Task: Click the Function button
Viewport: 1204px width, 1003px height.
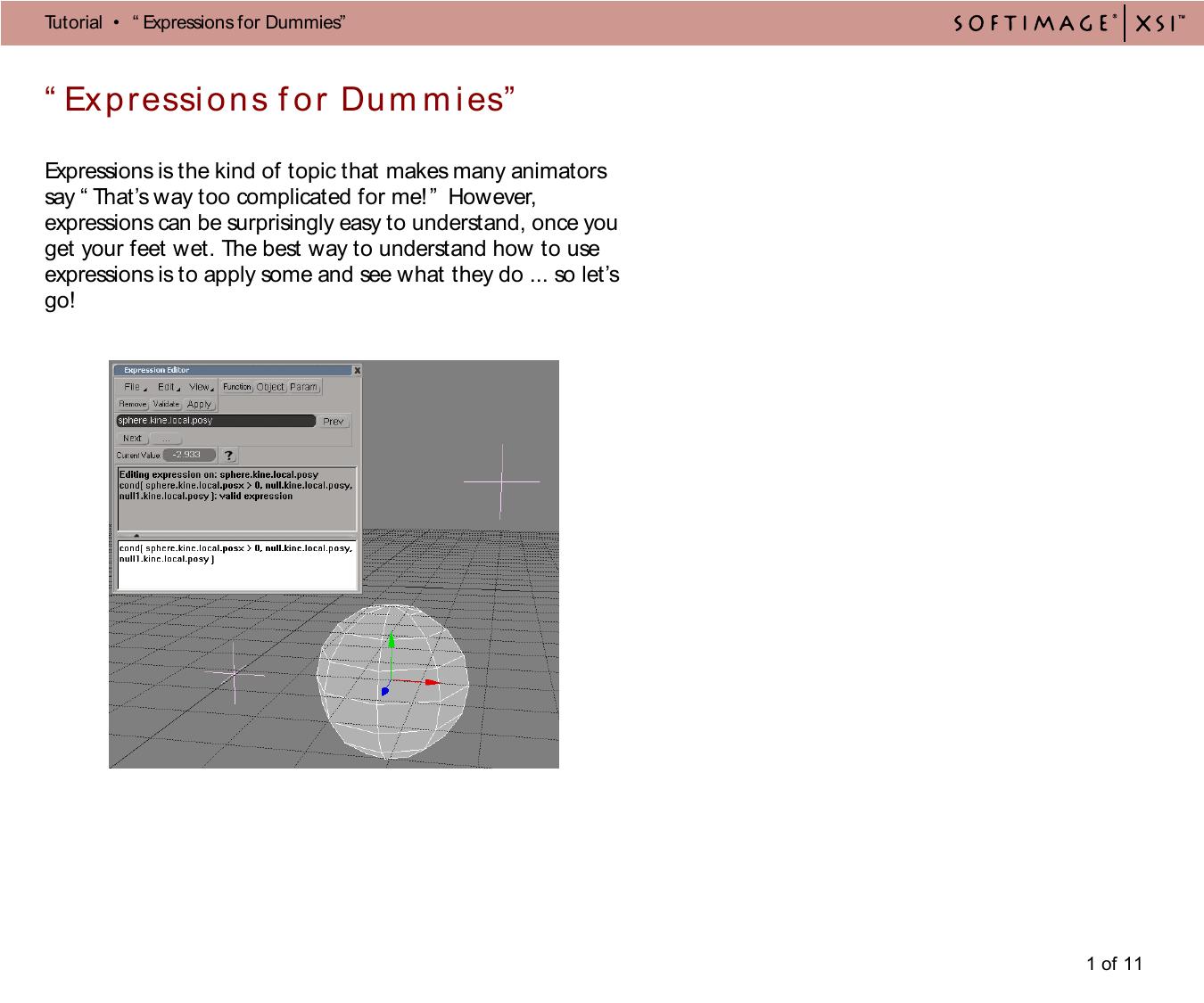Action: 237,387
